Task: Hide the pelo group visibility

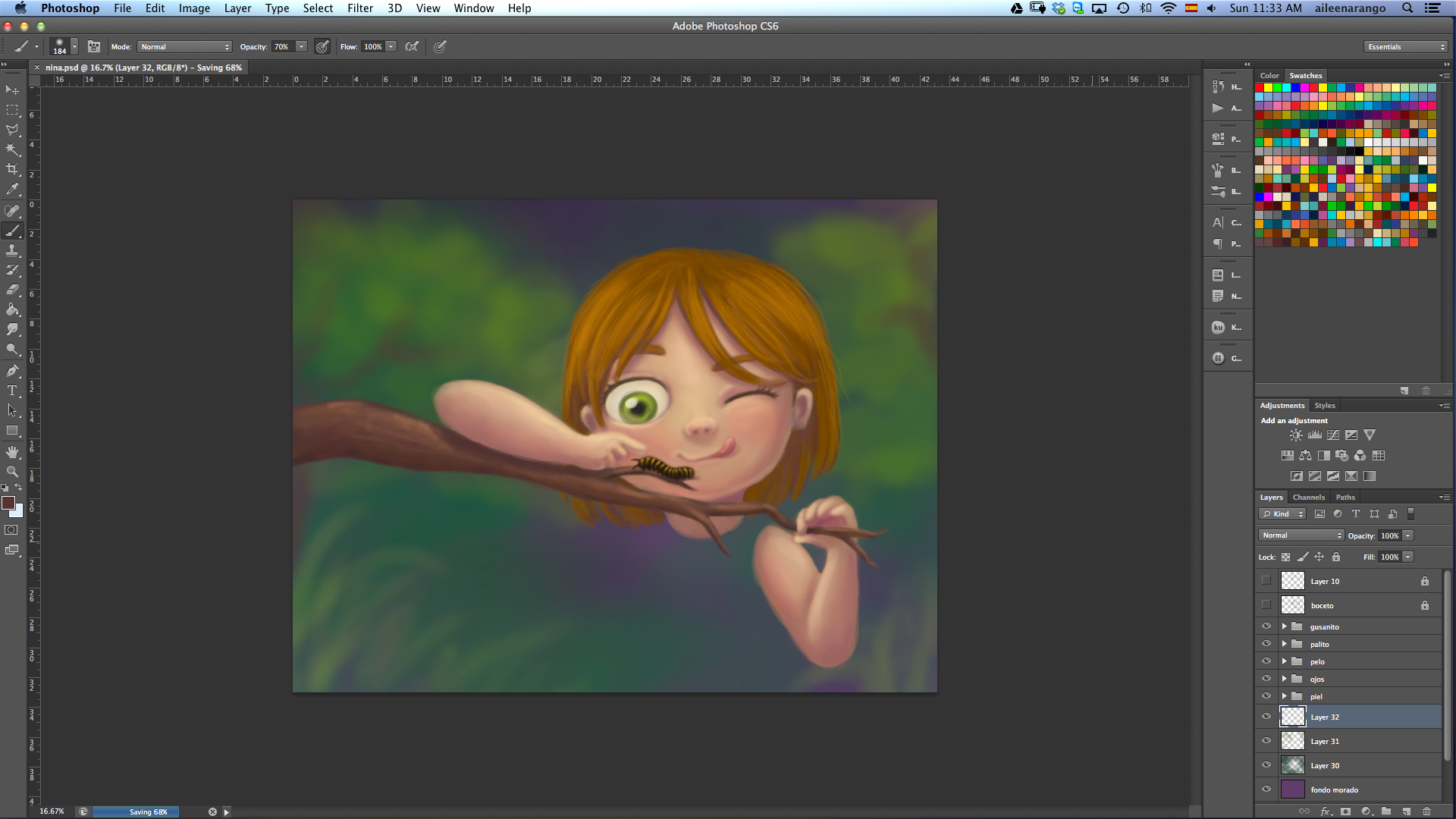Action: 1266,661
